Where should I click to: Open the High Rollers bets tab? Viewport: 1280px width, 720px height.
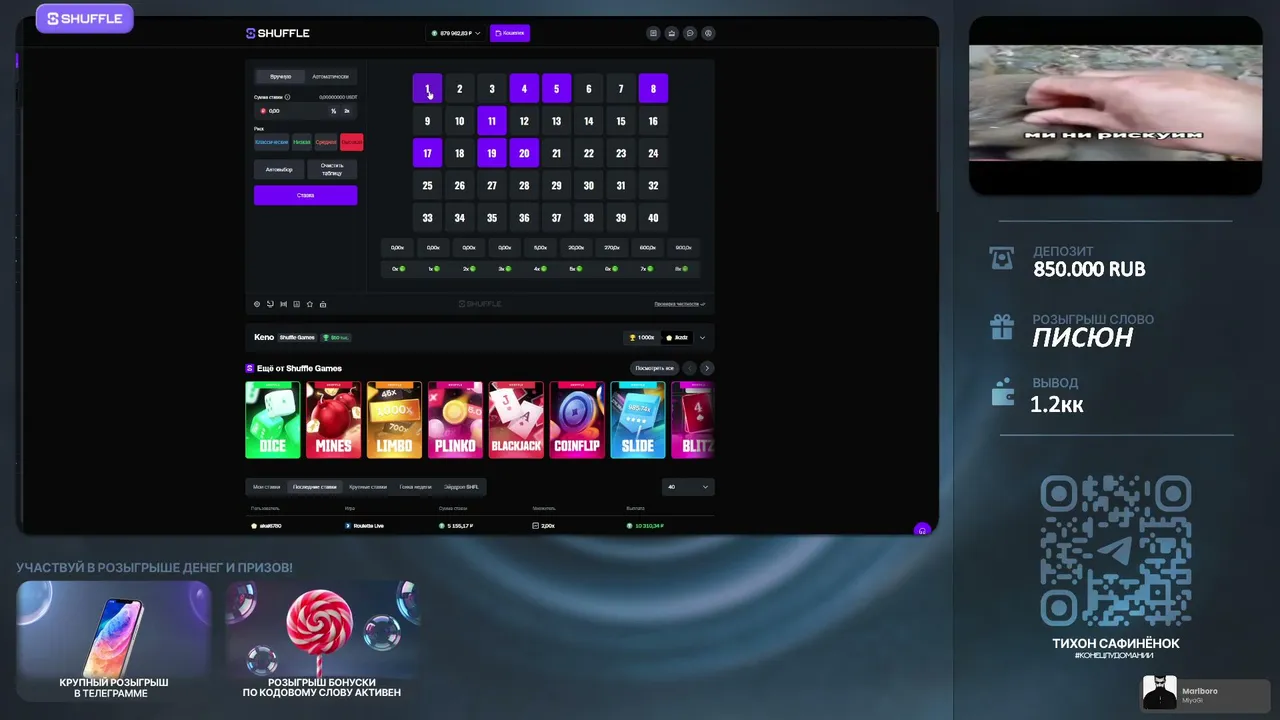click(x=368, y=487)
